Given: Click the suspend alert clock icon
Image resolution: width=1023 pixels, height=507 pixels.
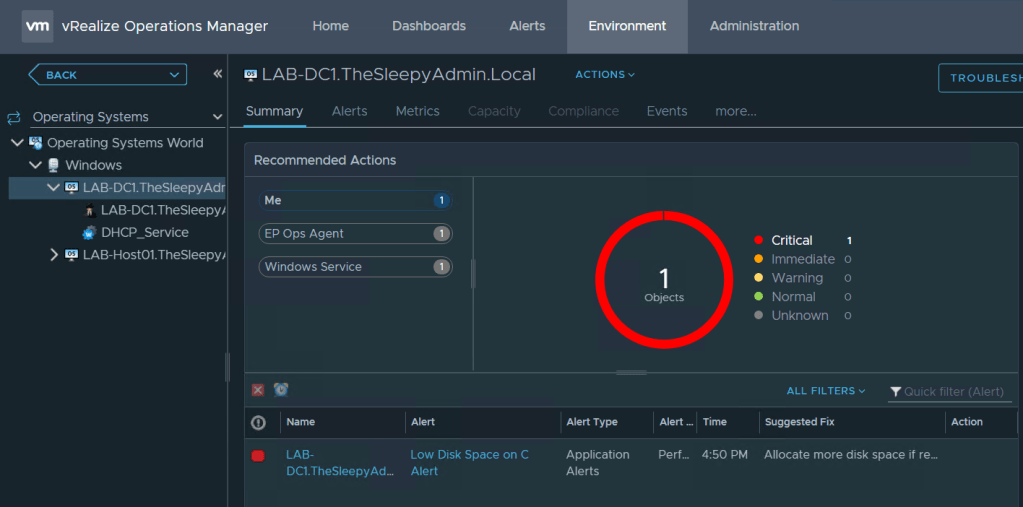Looking at the screenshot, I should [281, 390].
